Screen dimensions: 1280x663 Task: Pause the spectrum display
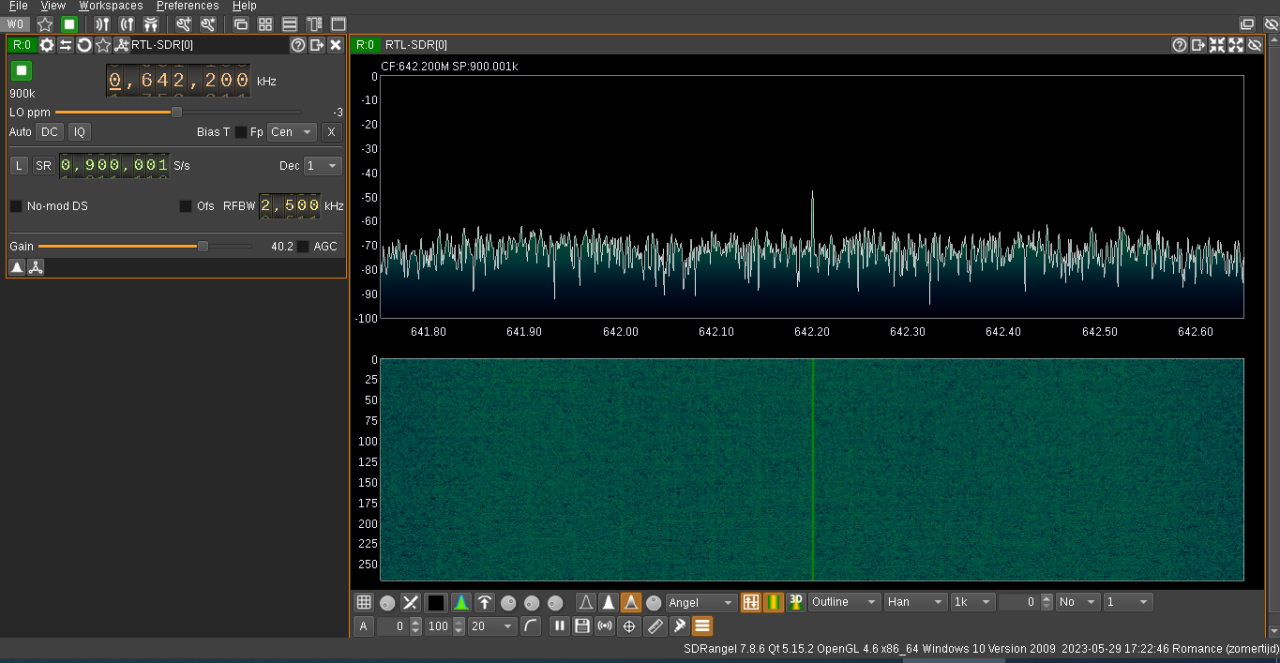(x=559, y=626)
